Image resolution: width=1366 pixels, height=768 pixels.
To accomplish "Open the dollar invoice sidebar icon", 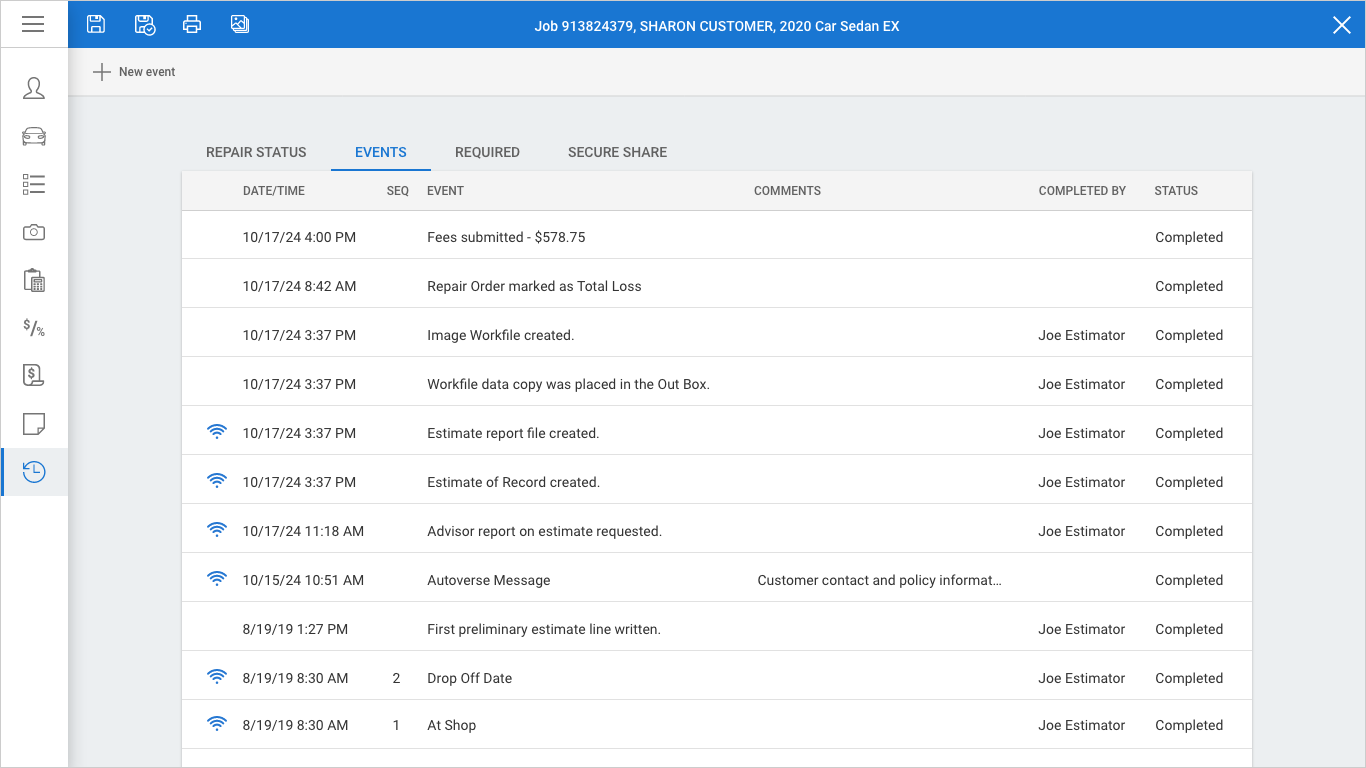I will click(34, 376).
